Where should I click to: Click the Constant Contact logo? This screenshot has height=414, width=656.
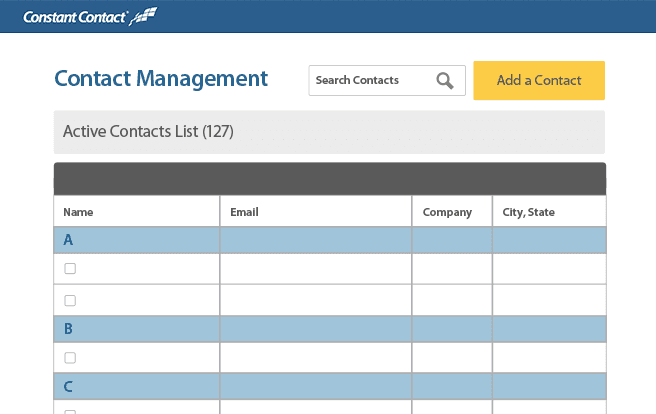pos(90,16)
